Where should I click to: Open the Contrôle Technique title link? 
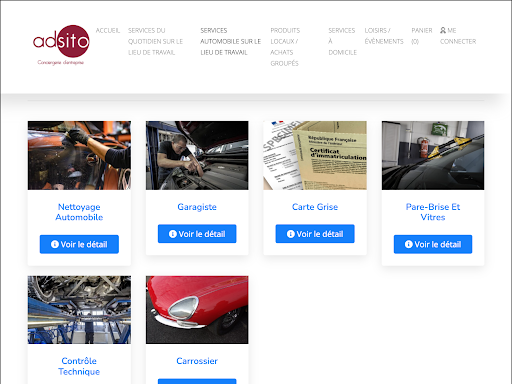79,366
